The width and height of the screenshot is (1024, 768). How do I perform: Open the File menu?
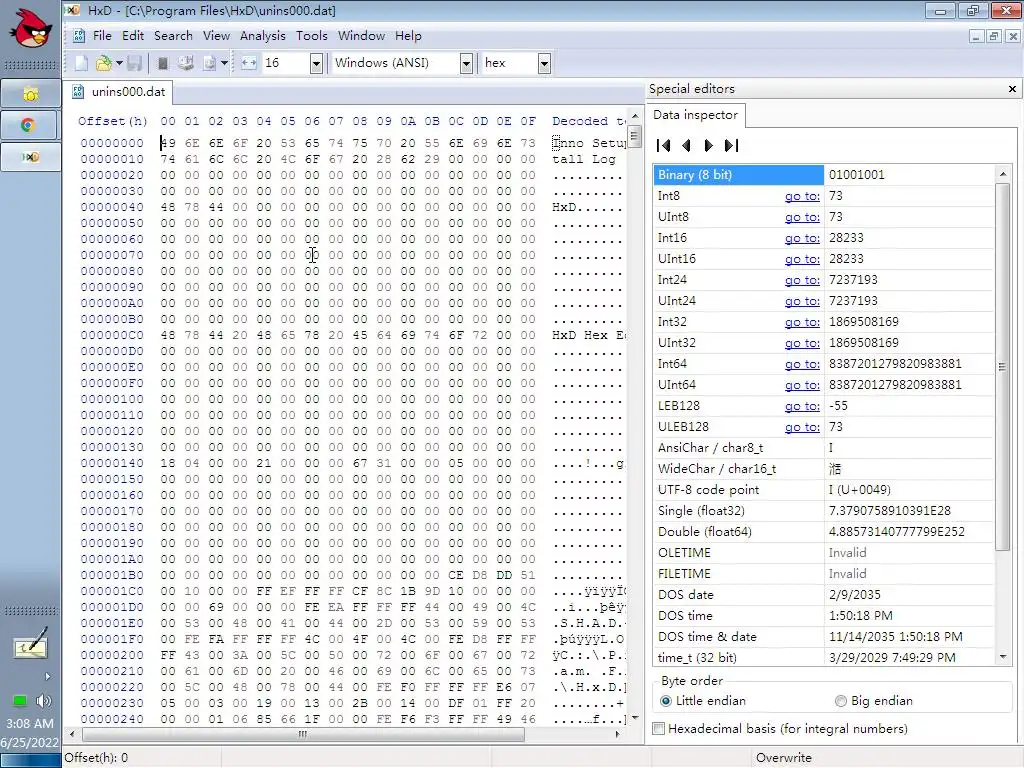click(102, 36)
